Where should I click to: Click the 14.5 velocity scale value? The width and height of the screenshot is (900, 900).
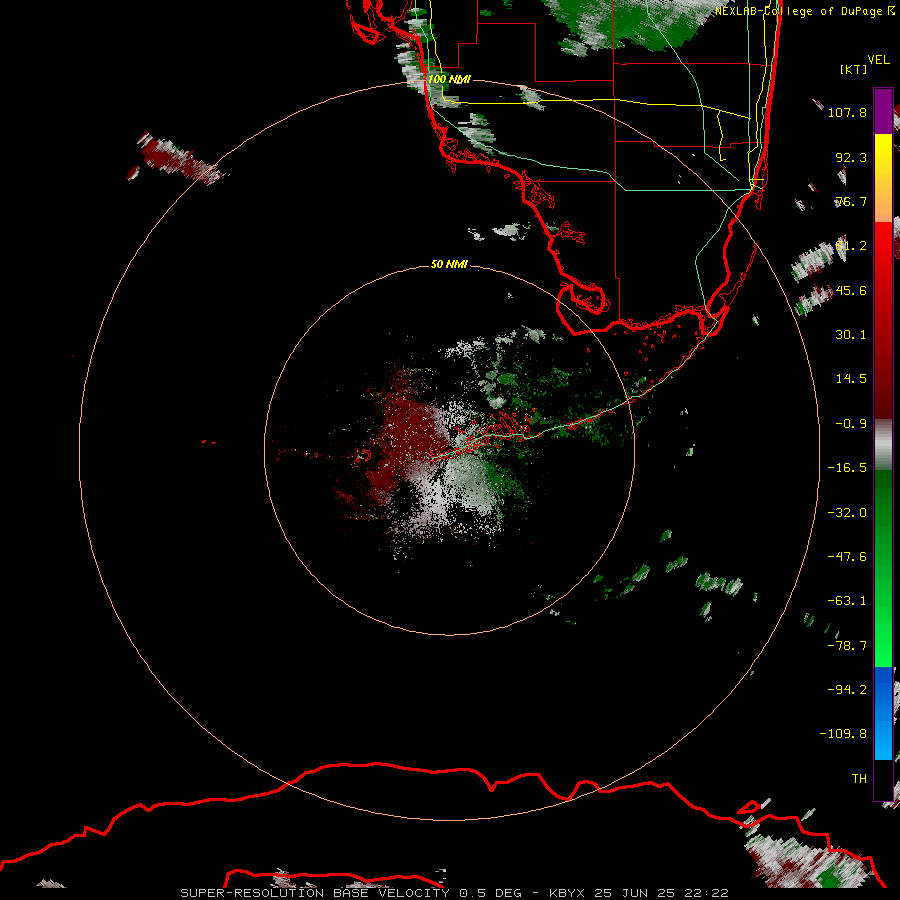click(851, 379)
